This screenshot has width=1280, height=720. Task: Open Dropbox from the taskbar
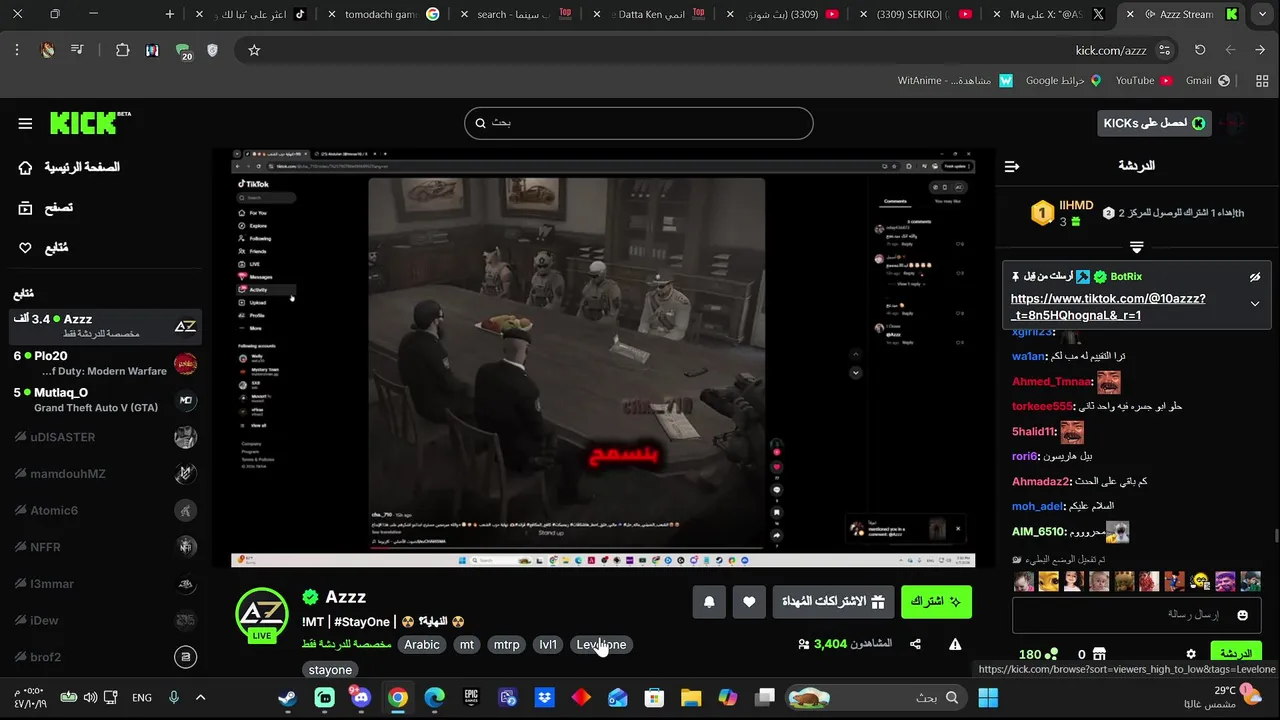click(544, 697)
